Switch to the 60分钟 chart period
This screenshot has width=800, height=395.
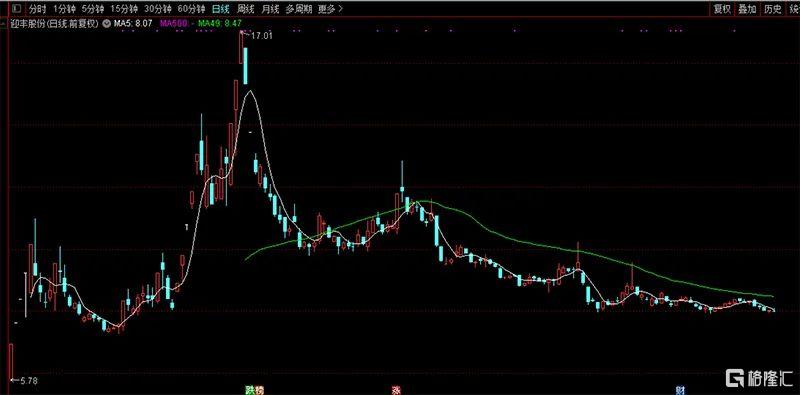[x=191, y=9]
